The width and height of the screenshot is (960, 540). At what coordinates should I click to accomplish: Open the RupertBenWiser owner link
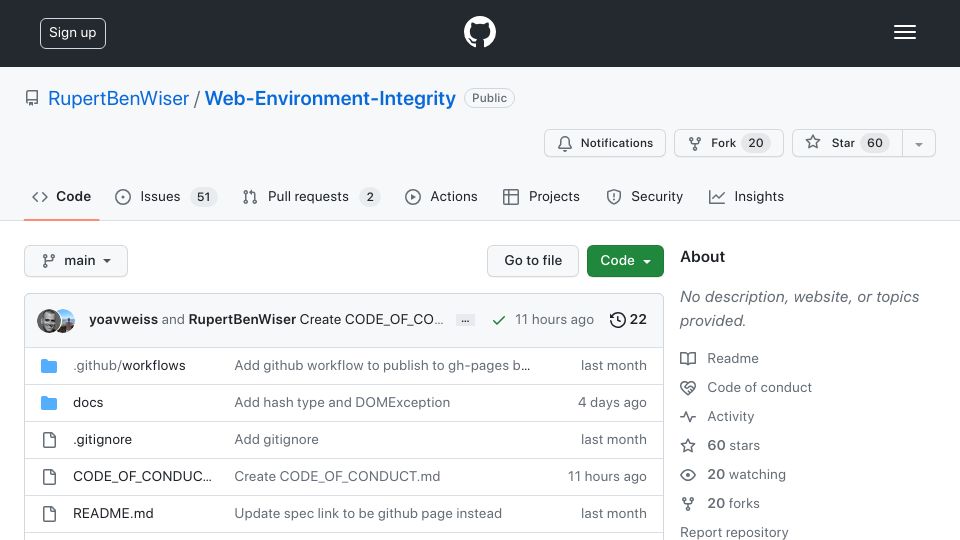pos(119,99)
